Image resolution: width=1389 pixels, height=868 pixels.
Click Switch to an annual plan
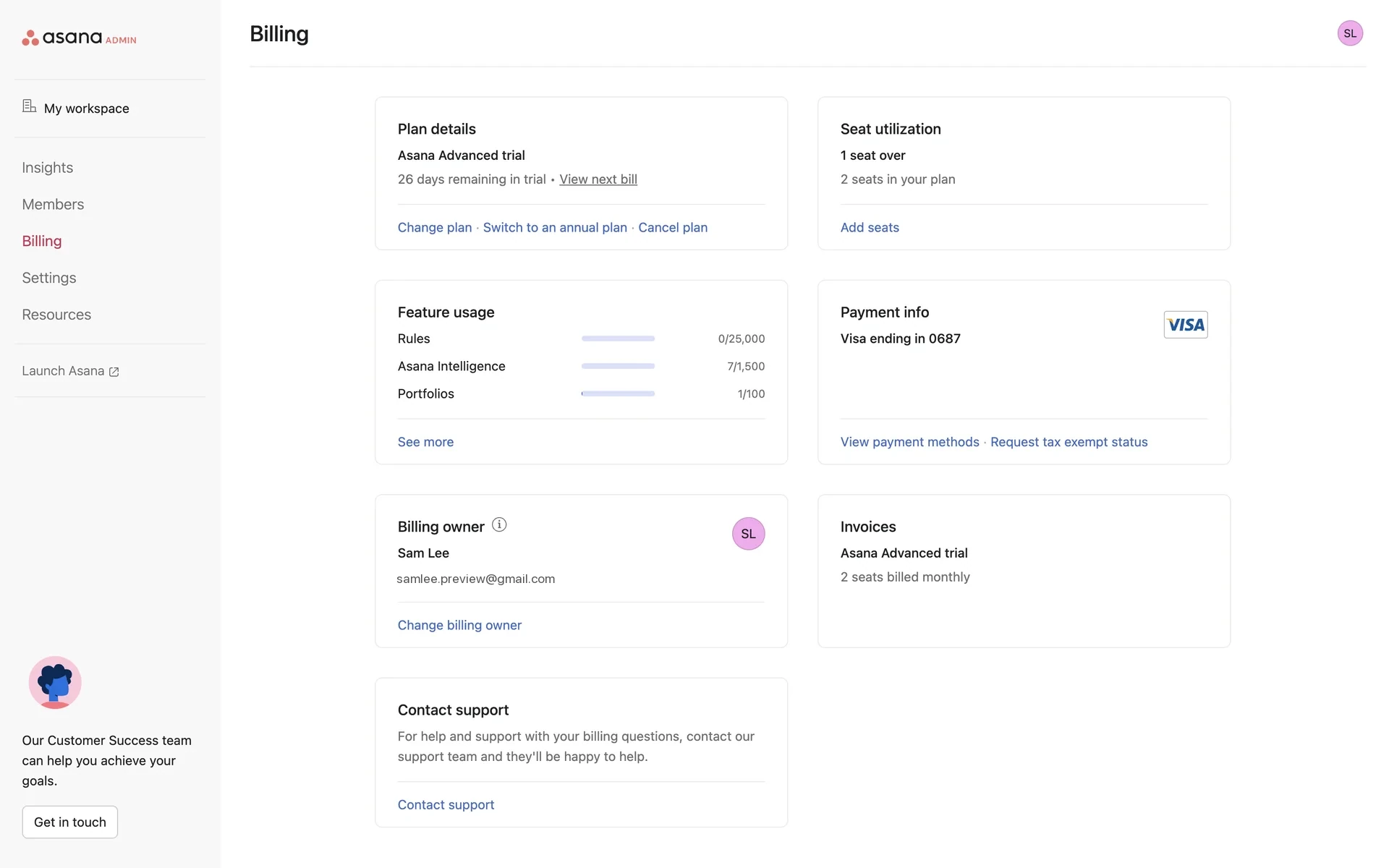coord(555,228)
